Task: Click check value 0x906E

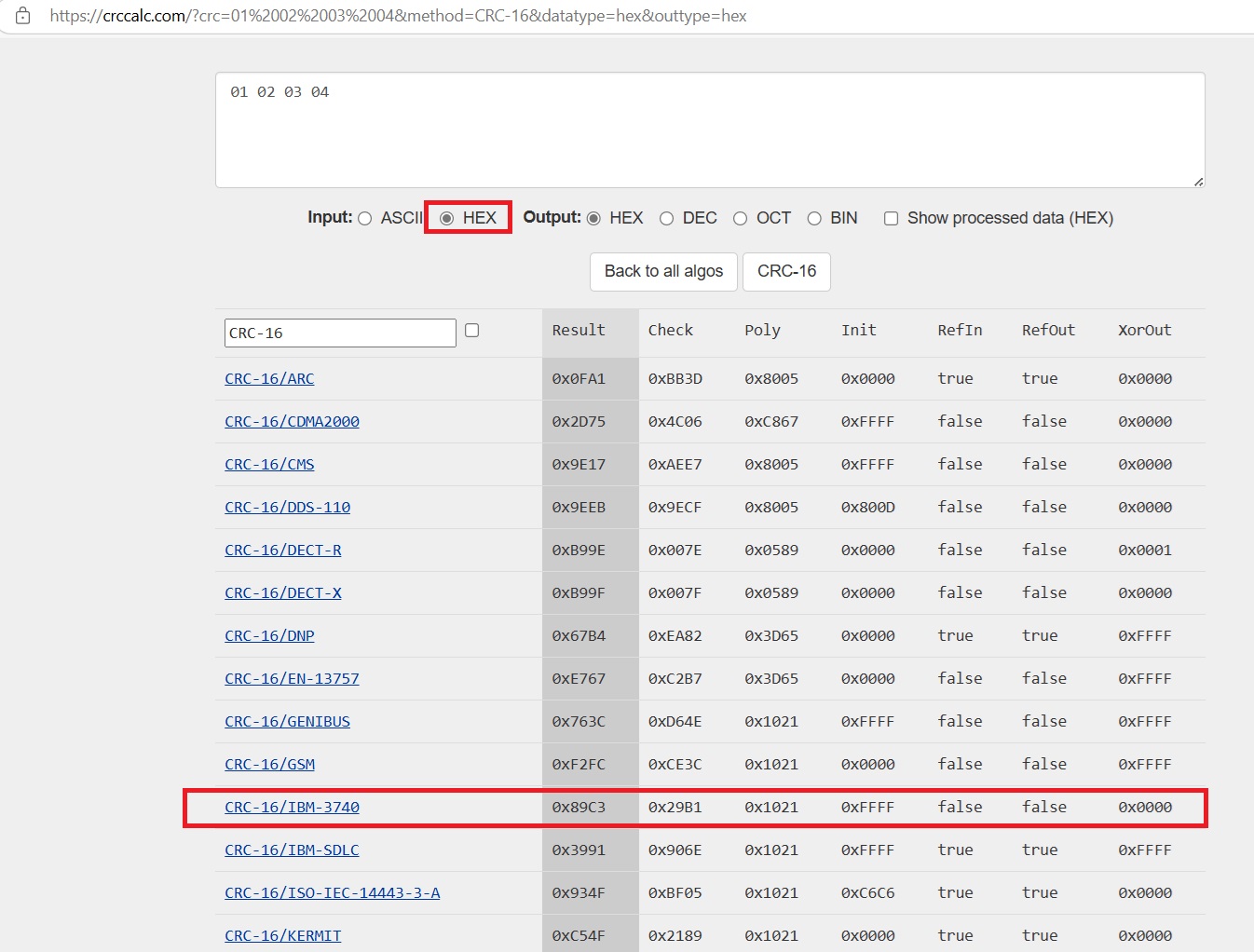Action: click(x=675, y=850)
